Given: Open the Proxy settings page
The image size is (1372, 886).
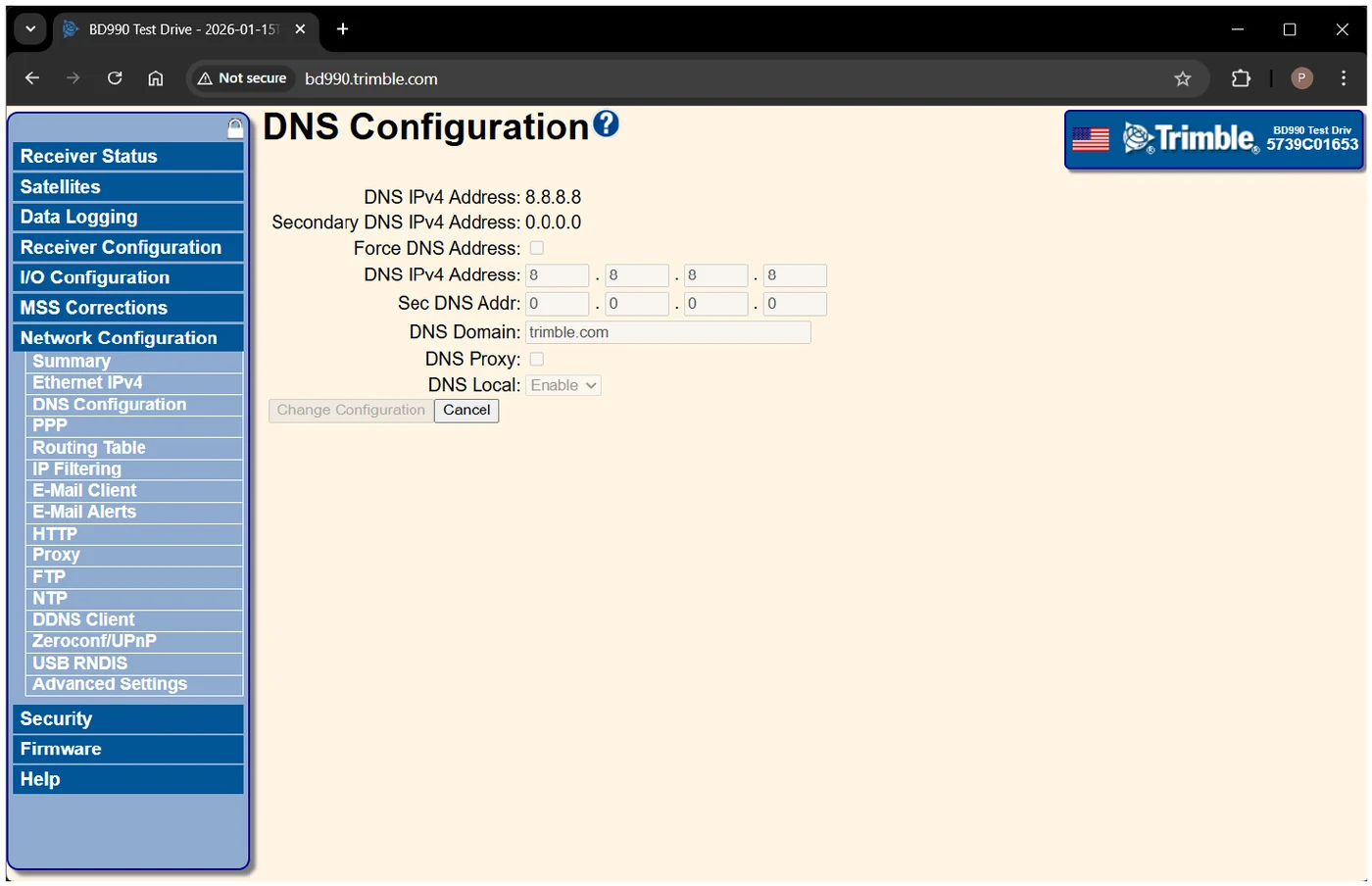Looking at the screenshot, I should click(x=135, y=556).
